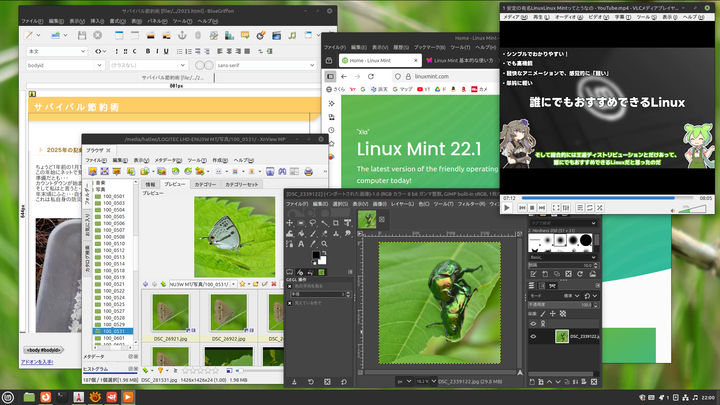Delete layer icon in GIMP layers panel
Image resolution: width=720 pixels, height=405 pixels.
(594, 382)
